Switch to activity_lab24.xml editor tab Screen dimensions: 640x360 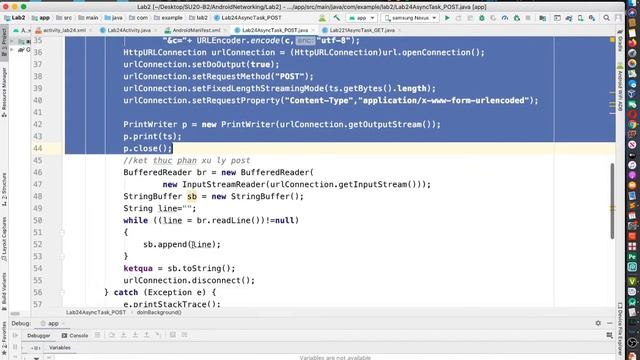pos(64,30)
